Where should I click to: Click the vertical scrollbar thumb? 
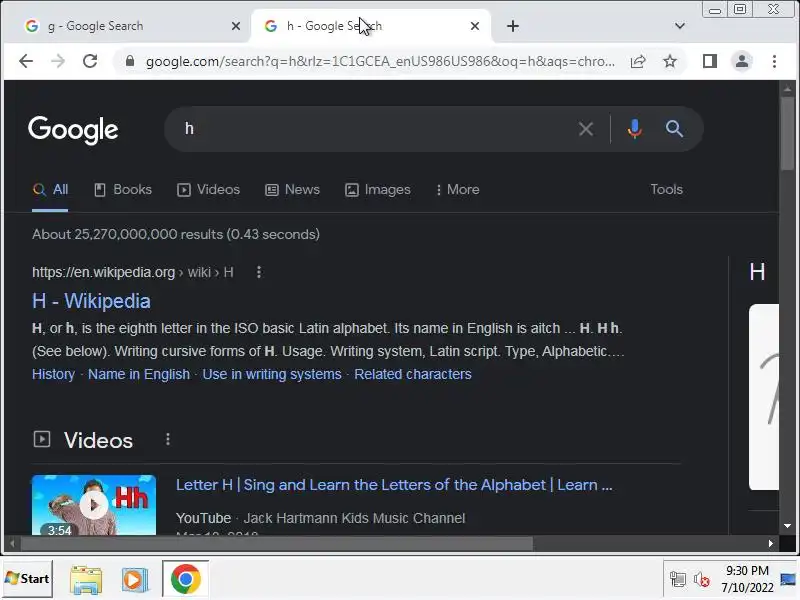click(787, 134)
